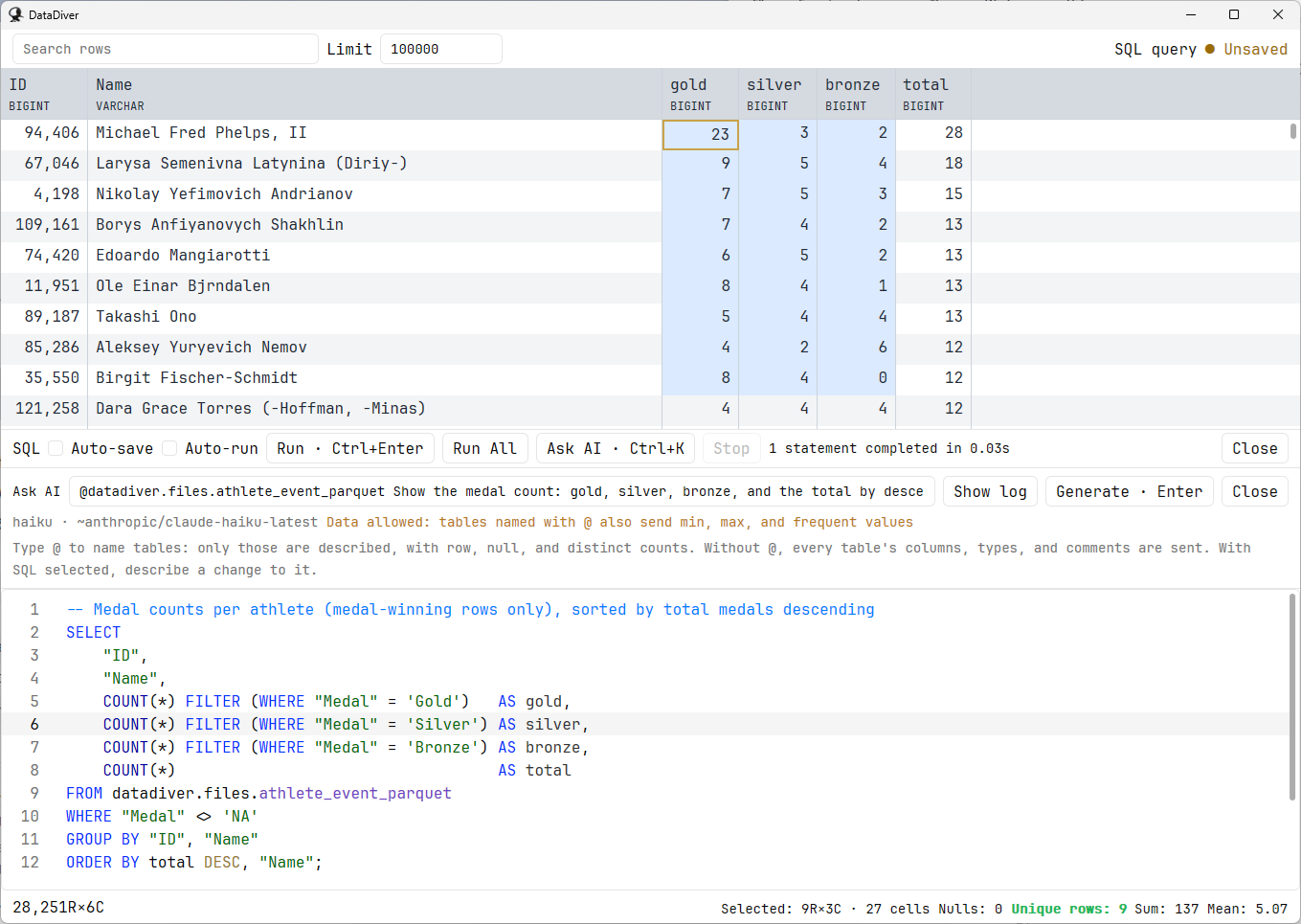This screenshot has width=1301, height=924.
Task: Click the cell Edoardo Mangiarotti
Action: coord(374,256)
